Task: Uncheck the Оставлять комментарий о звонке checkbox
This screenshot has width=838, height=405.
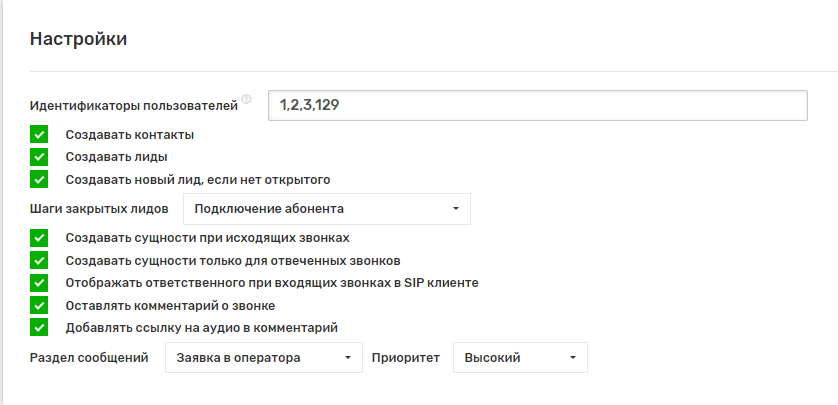Action: coord(39,305)
